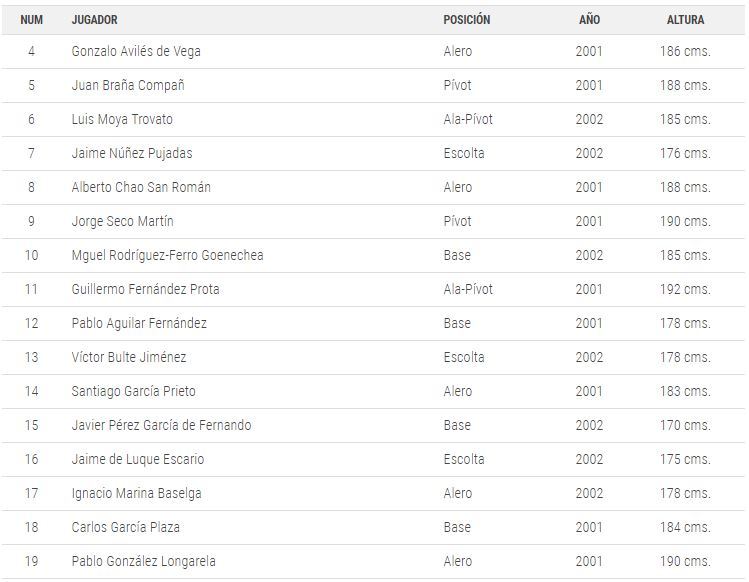Click jersey number 19 cell

(x=31, y=561)
